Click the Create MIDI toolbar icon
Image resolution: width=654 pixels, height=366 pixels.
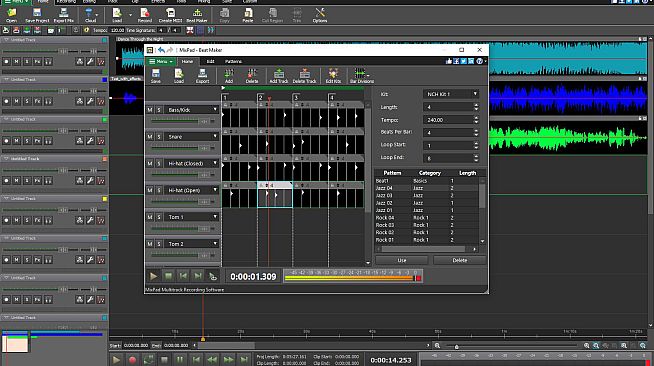click(x=170, y=15)
